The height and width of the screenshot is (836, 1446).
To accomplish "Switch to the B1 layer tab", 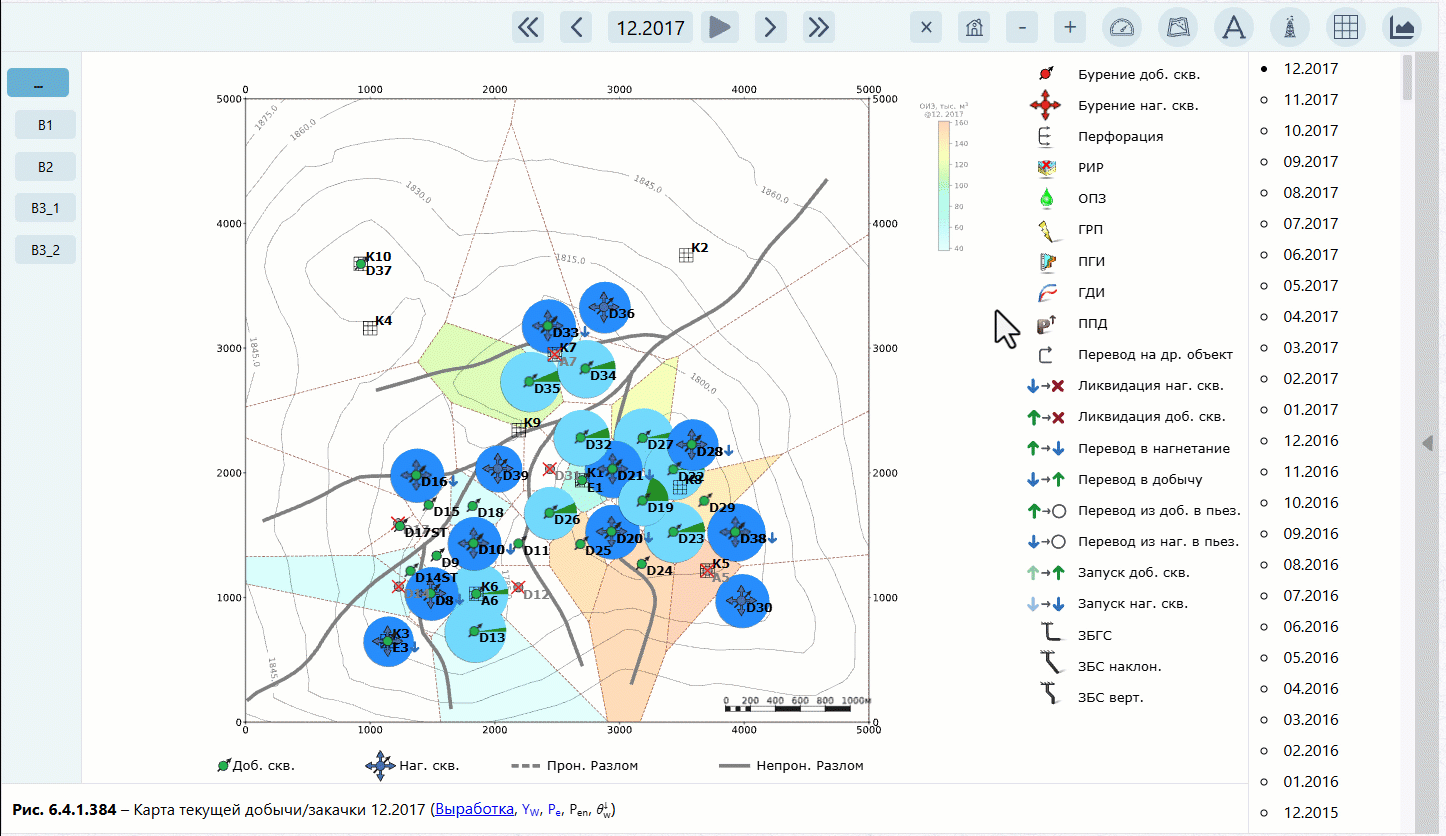I will click(x=45, y=125).
